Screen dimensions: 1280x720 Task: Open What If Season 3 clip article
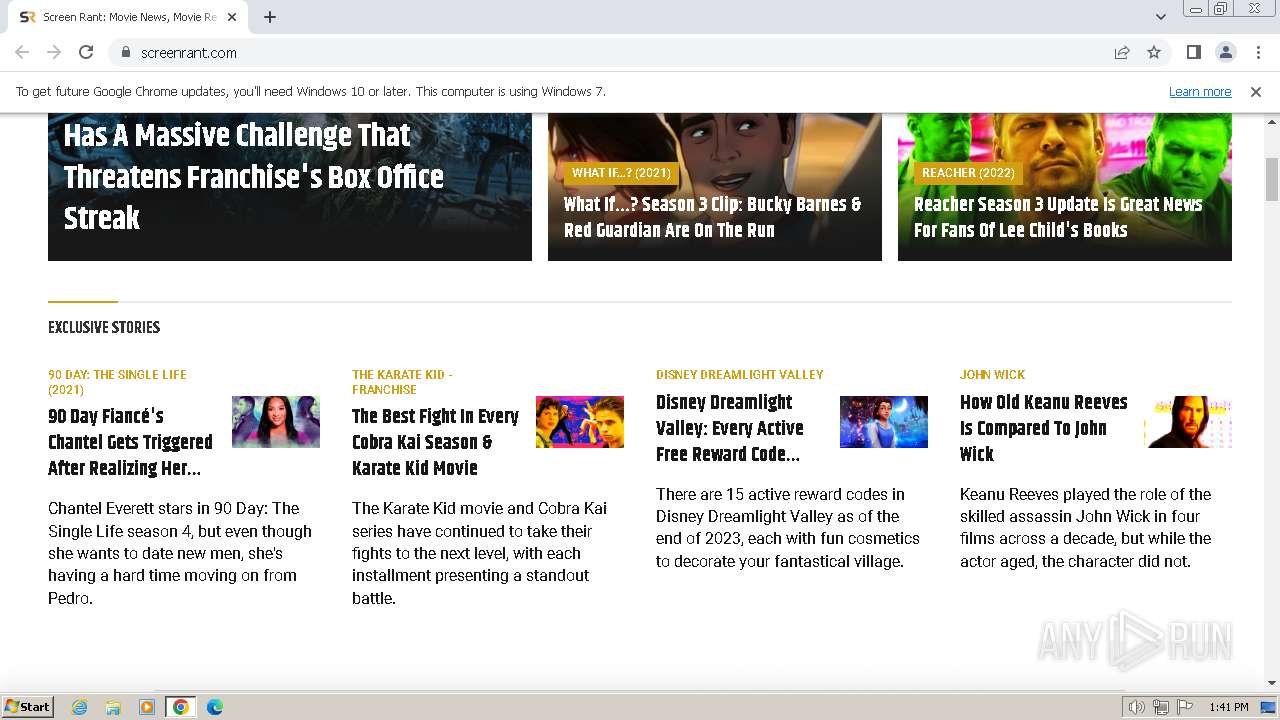[712, 217]
